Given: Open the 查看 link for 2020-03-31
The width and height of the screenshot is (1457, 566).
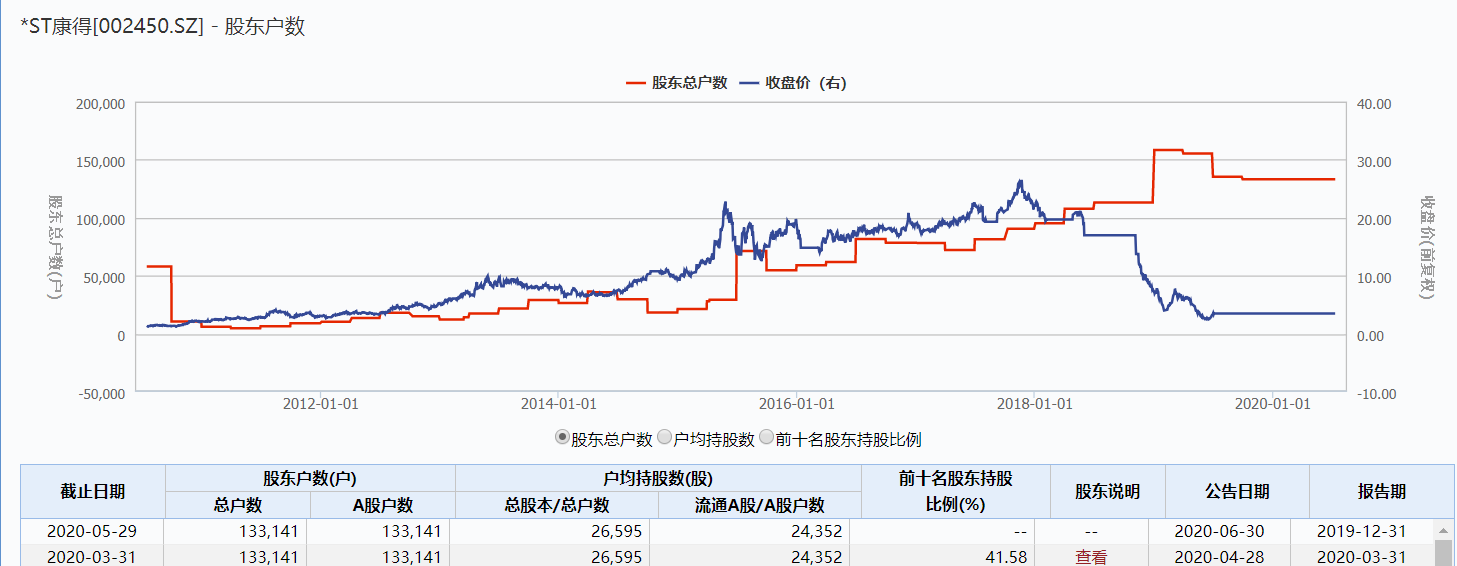Looking at the screenshot, I should click(1091, 557).
